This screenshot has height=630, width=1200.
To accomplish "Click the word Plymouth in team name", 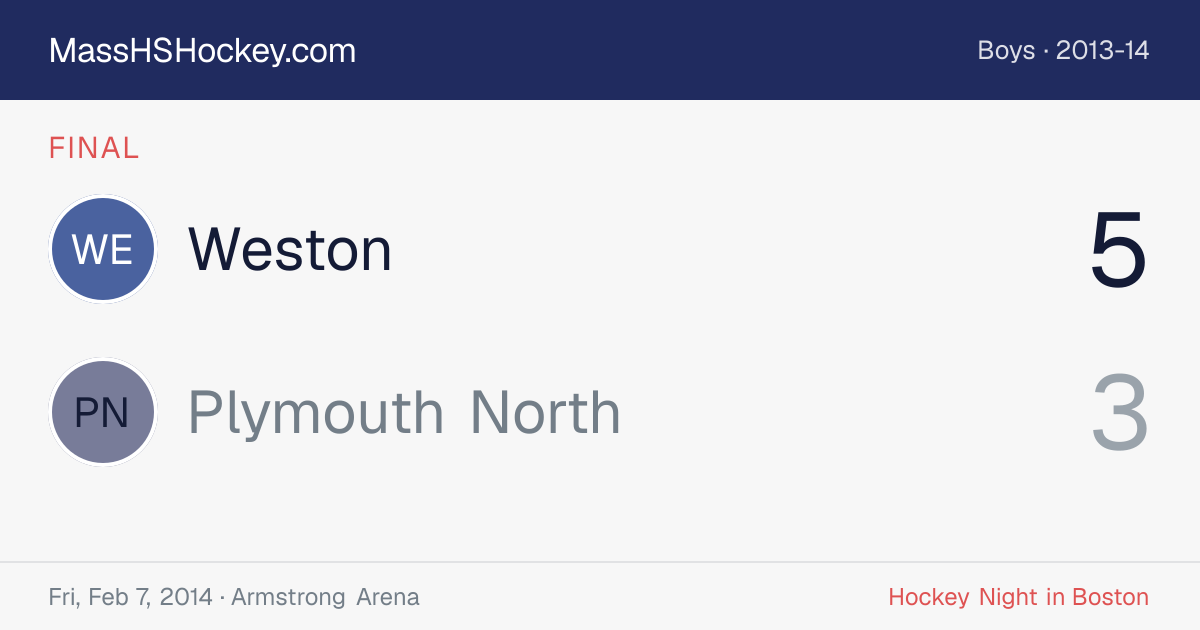I will pyautogui.click(x=316, y=413).
